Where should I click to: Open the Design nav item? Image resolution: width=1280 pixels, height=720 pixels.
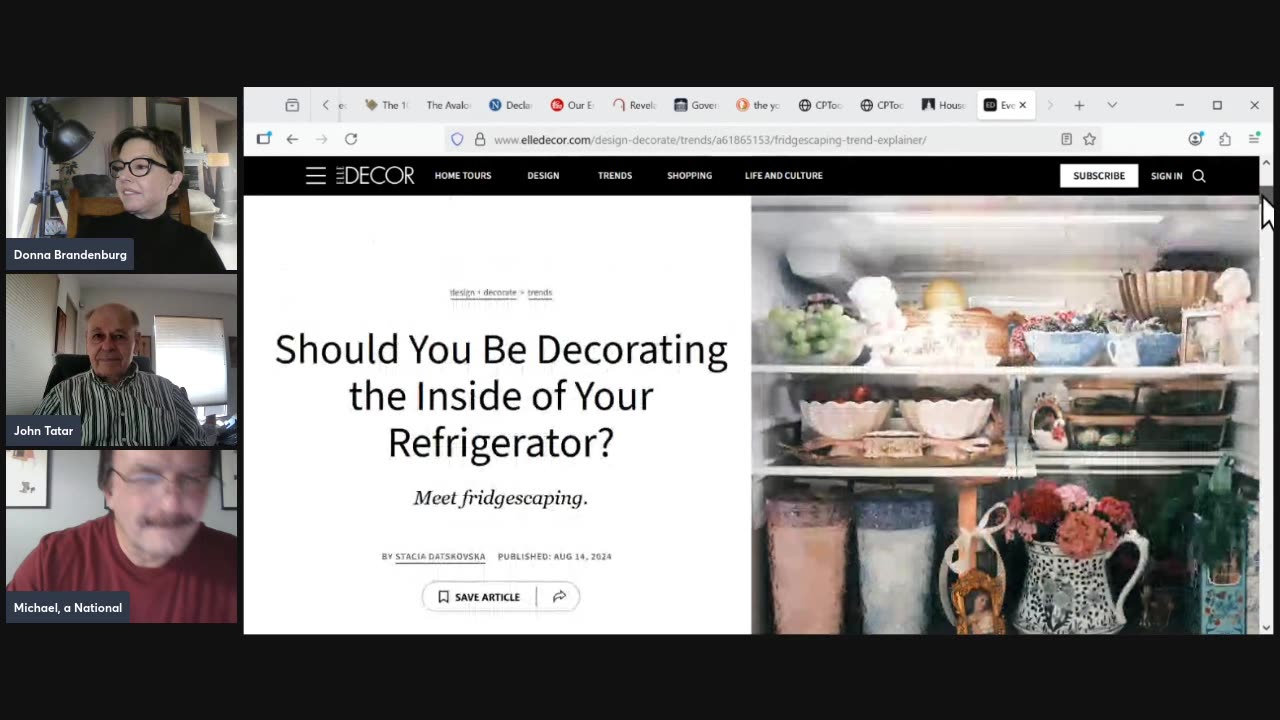(x=543, y=176)
